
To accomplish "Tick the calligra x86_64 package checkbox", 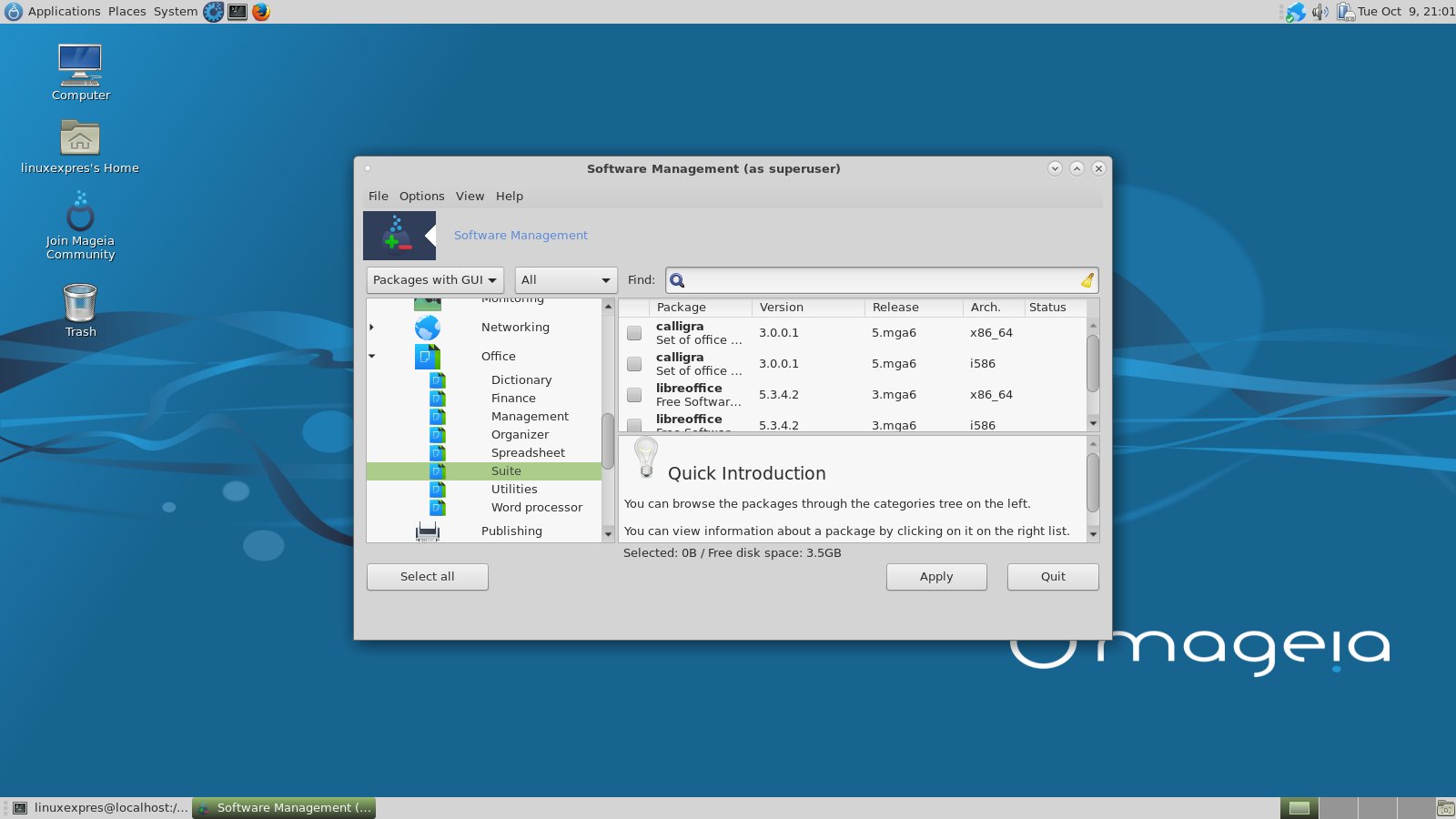I will click(634, 333).
